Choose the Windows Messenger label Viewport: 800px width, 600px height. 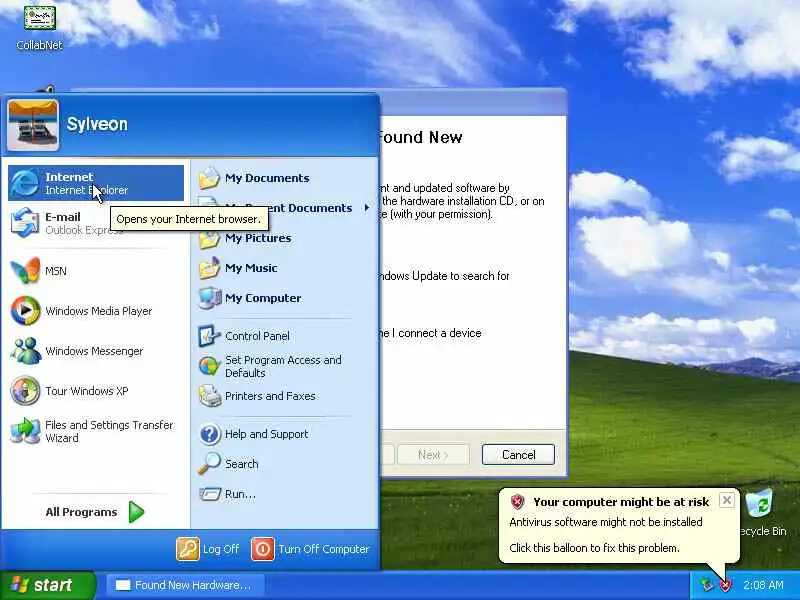pyautogui.click(x=94, y=351)
